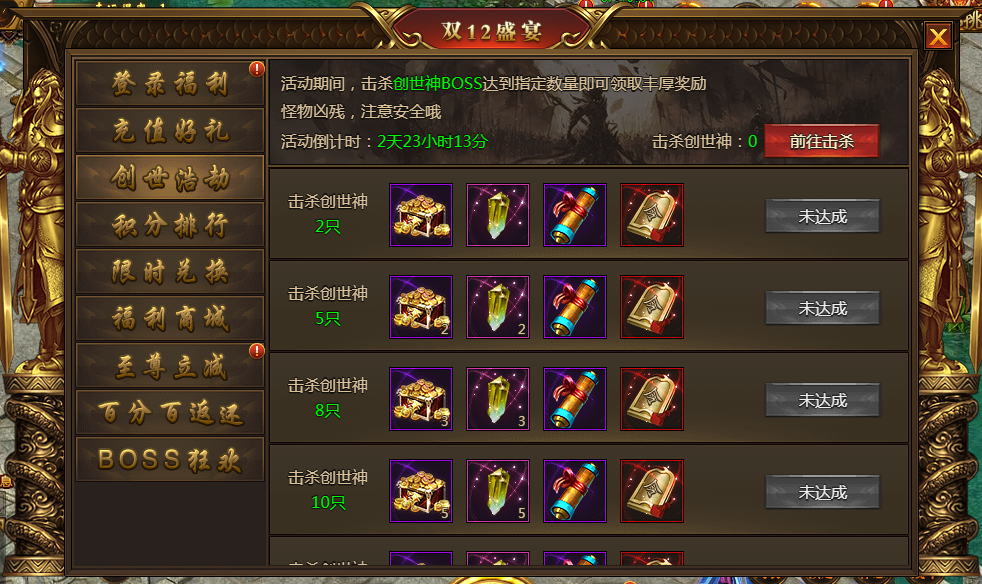Click the scroll reward icon in the 8只 row
Image resolution: width=982 pixels, height=584 pixels.
pos(575,399)
